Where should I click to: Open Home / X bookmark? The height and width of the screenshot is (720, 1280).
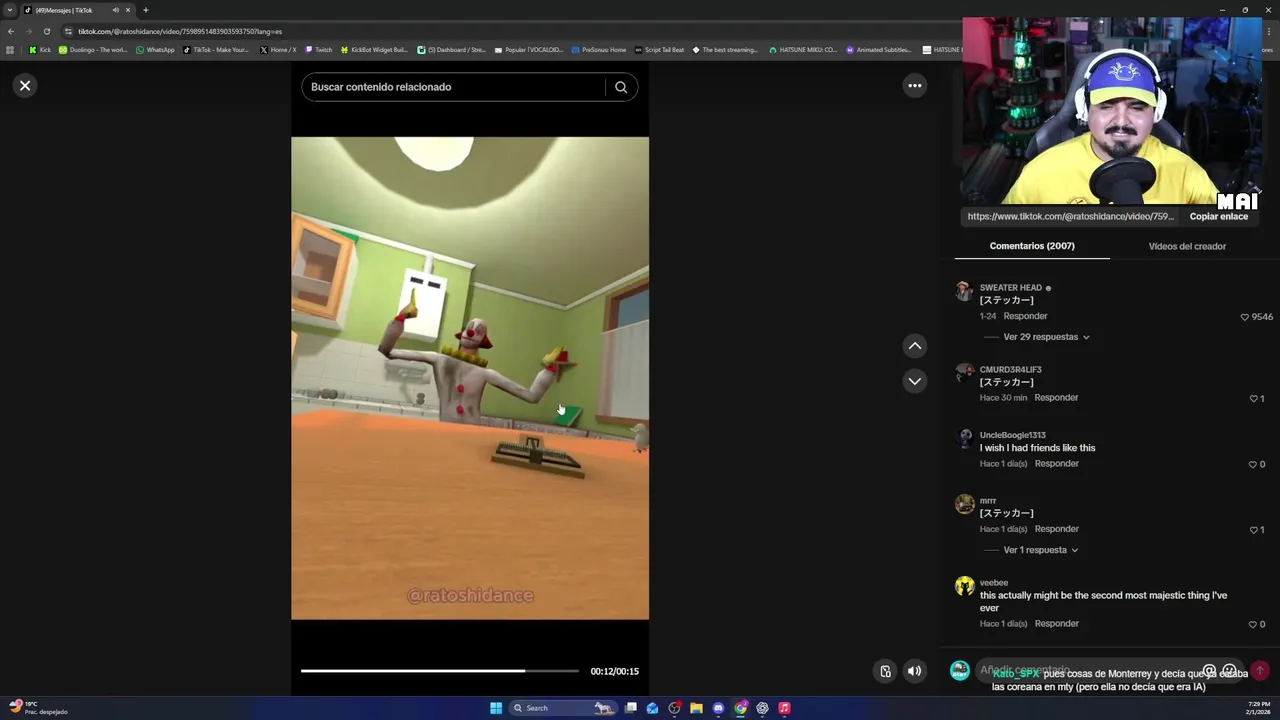(x=278, y=50)
